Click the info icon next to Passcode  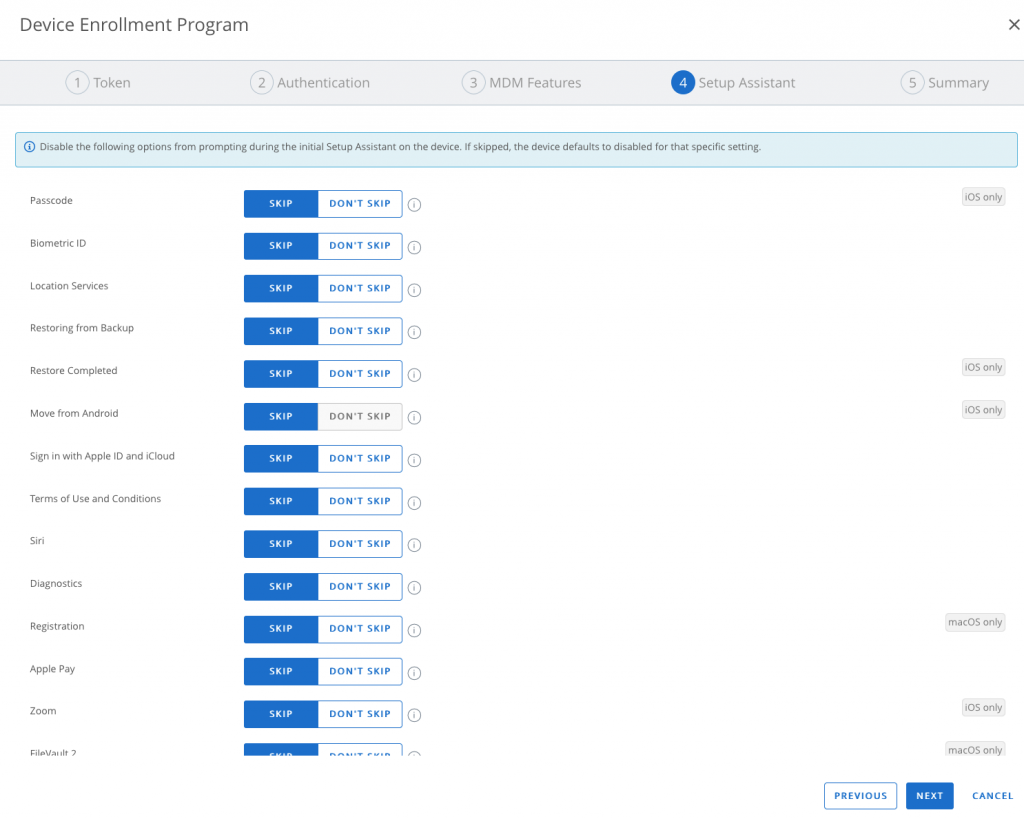[x=414, y=205]
